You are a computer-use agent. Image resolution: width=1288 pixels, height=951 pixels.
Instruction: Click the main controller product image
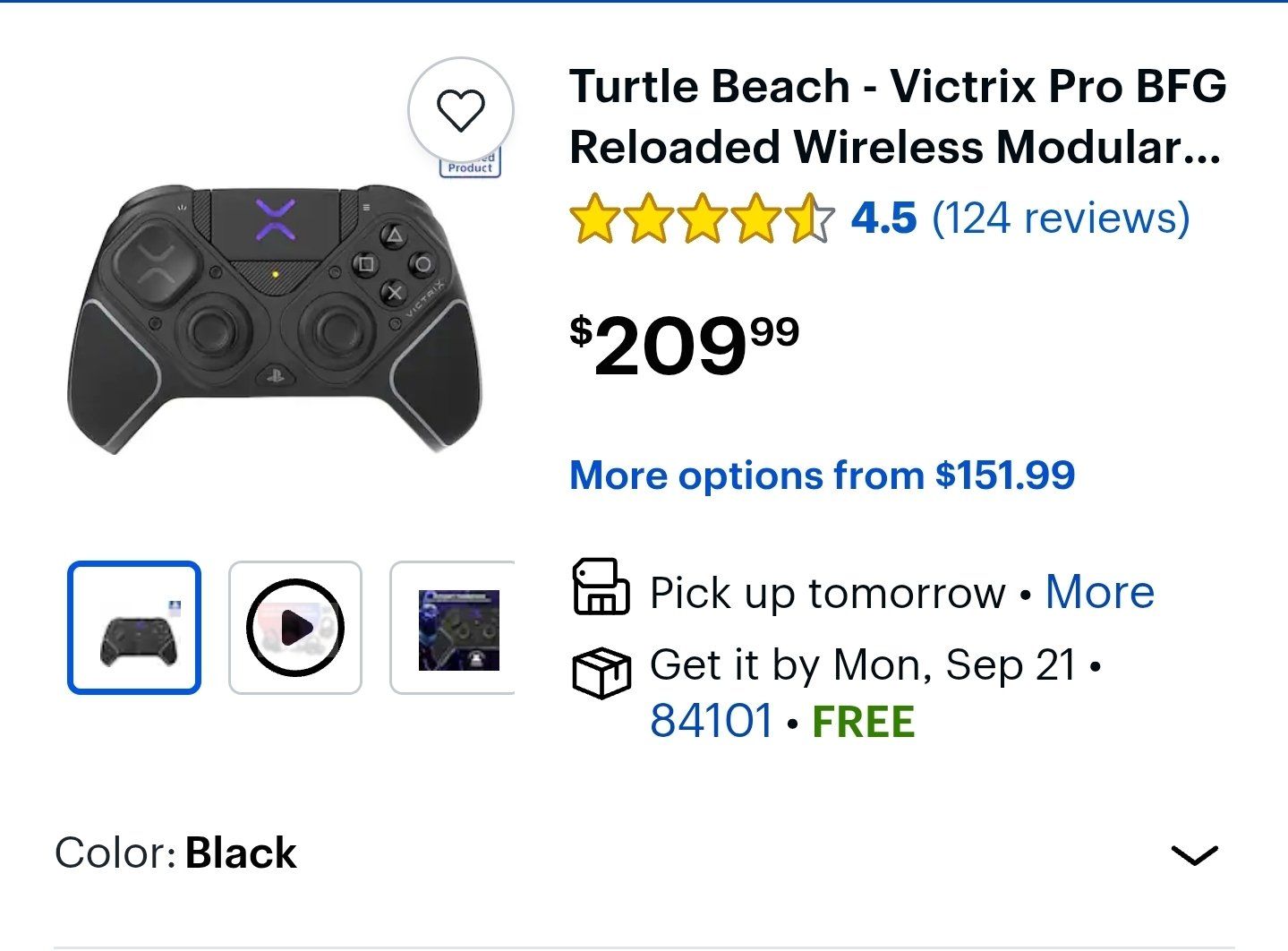[276, 319]
